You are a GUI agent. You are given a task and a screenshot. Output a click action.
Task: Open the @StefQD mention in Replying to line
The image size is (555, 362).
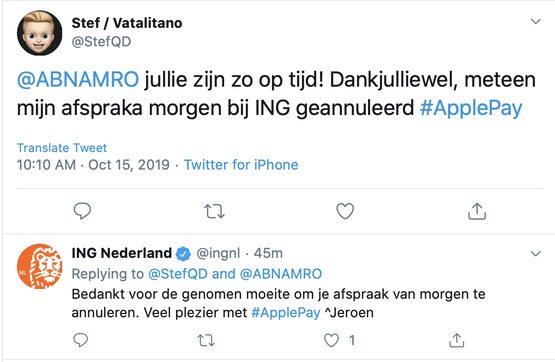click(x=178, y=274)
